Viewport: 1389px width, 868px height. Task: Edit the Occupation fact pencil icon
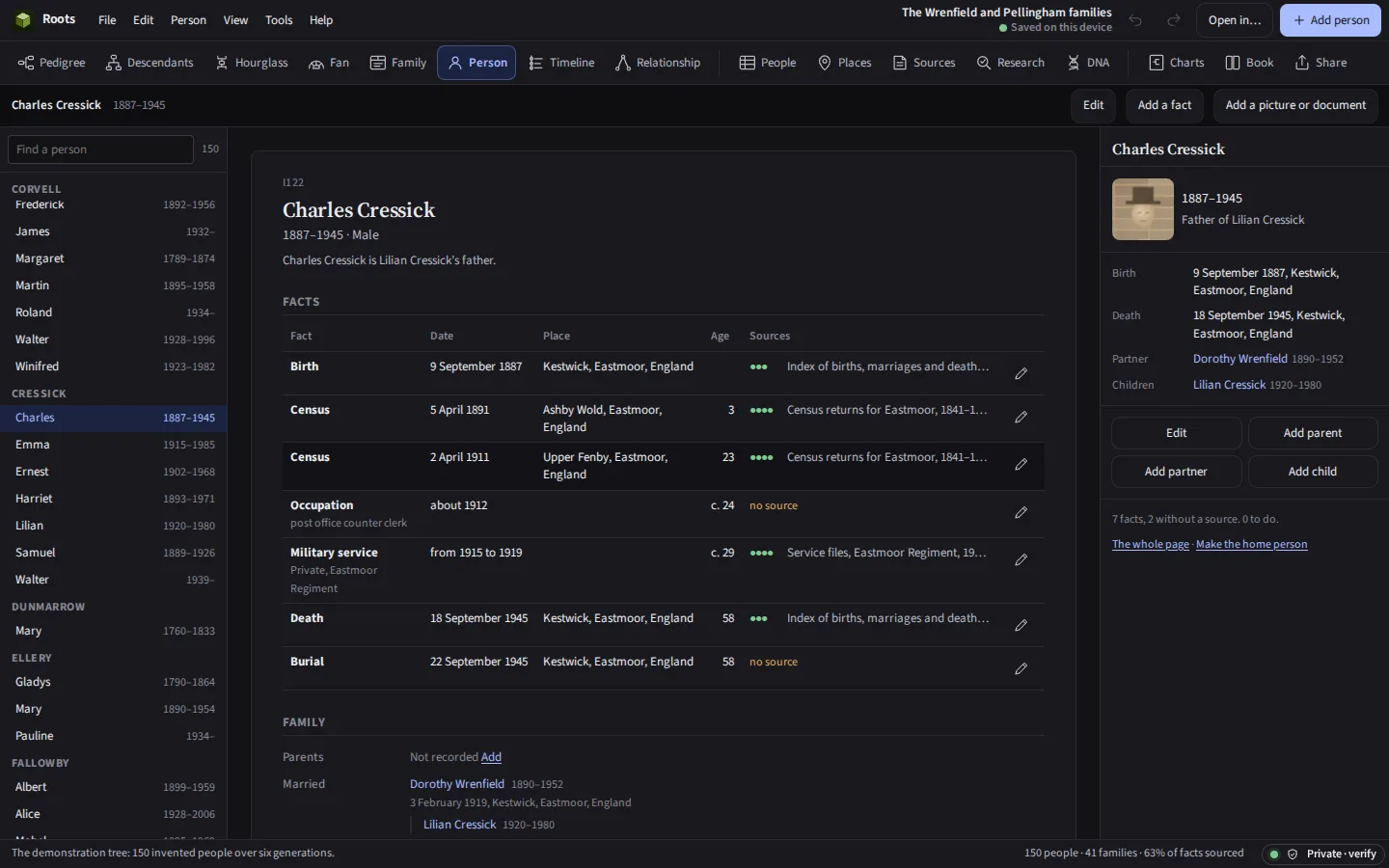coord(1021,512)
